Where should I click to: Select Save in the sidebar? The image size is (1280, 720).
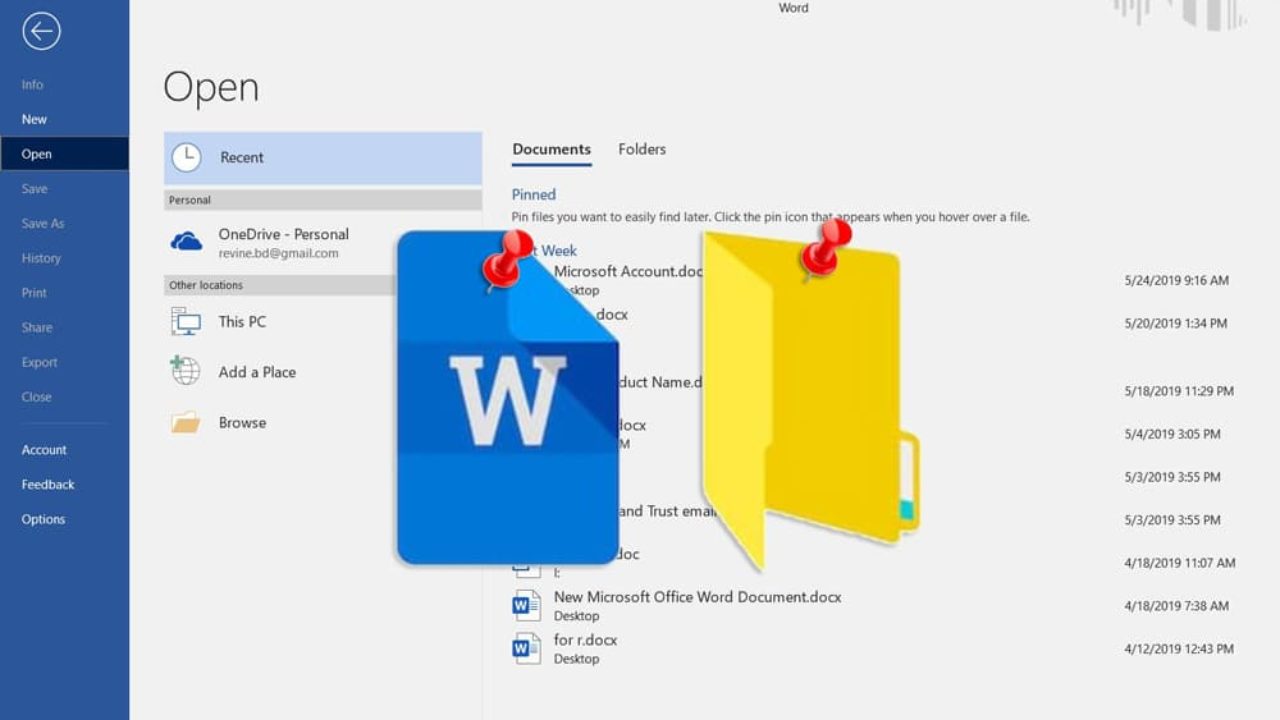[x=34, y=189]
